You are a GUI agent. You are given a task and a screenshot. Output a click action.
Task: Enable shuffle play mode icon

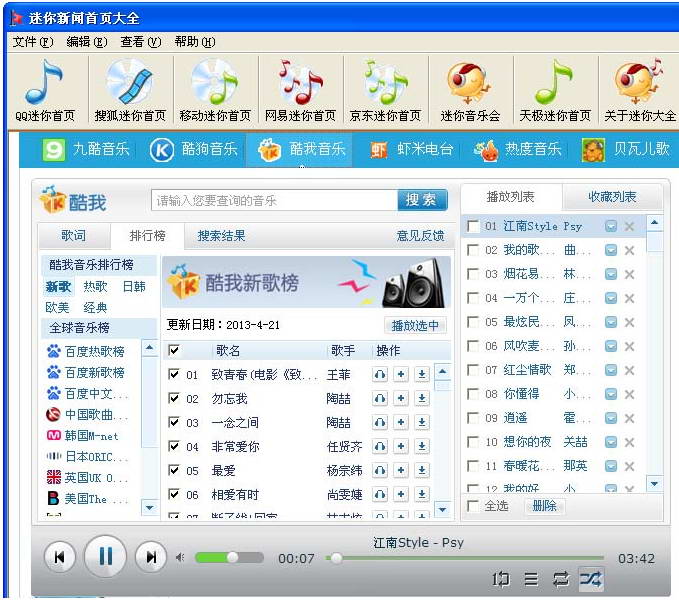pos(591,579)
